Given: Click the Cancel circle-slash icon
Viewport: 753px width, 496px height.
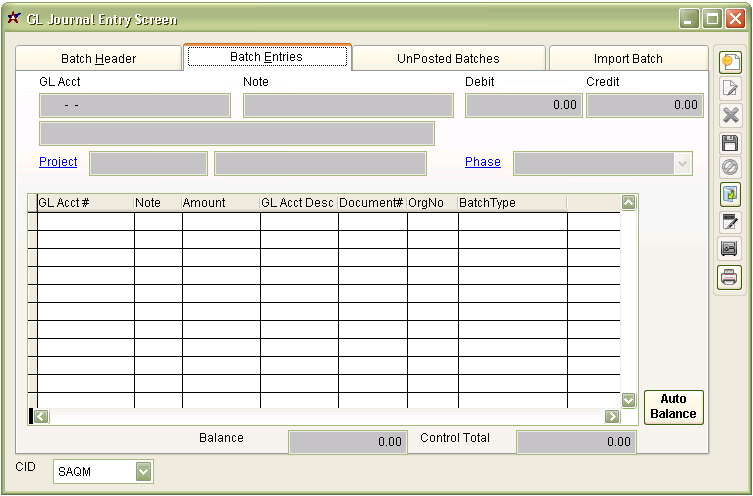Looking at the screenshot, I should [730, 168].
